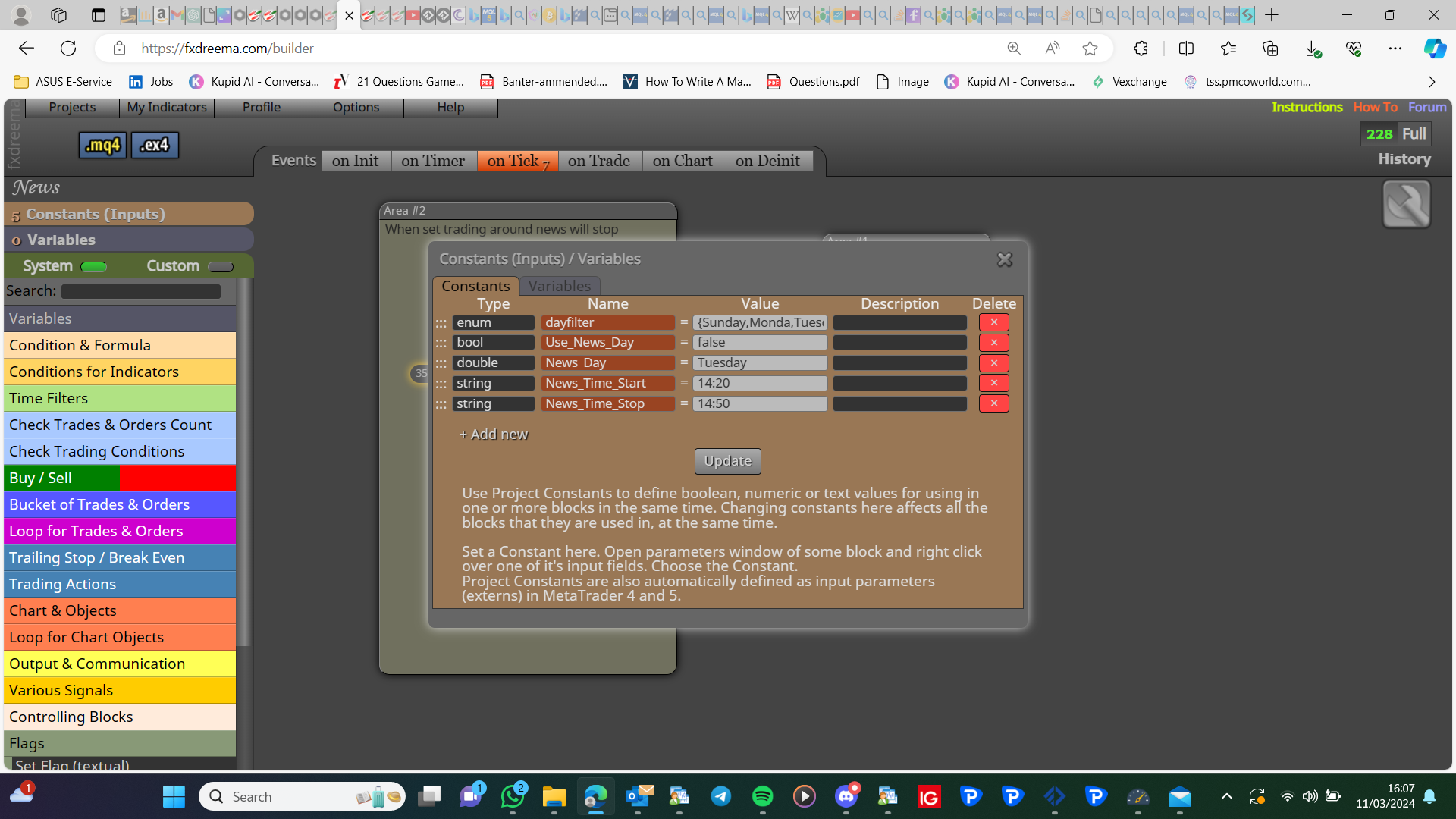Screen dimensions: 1456x819
Task: Open type dropdown for News_Time_Start row
Action: [x=493, y=383]
